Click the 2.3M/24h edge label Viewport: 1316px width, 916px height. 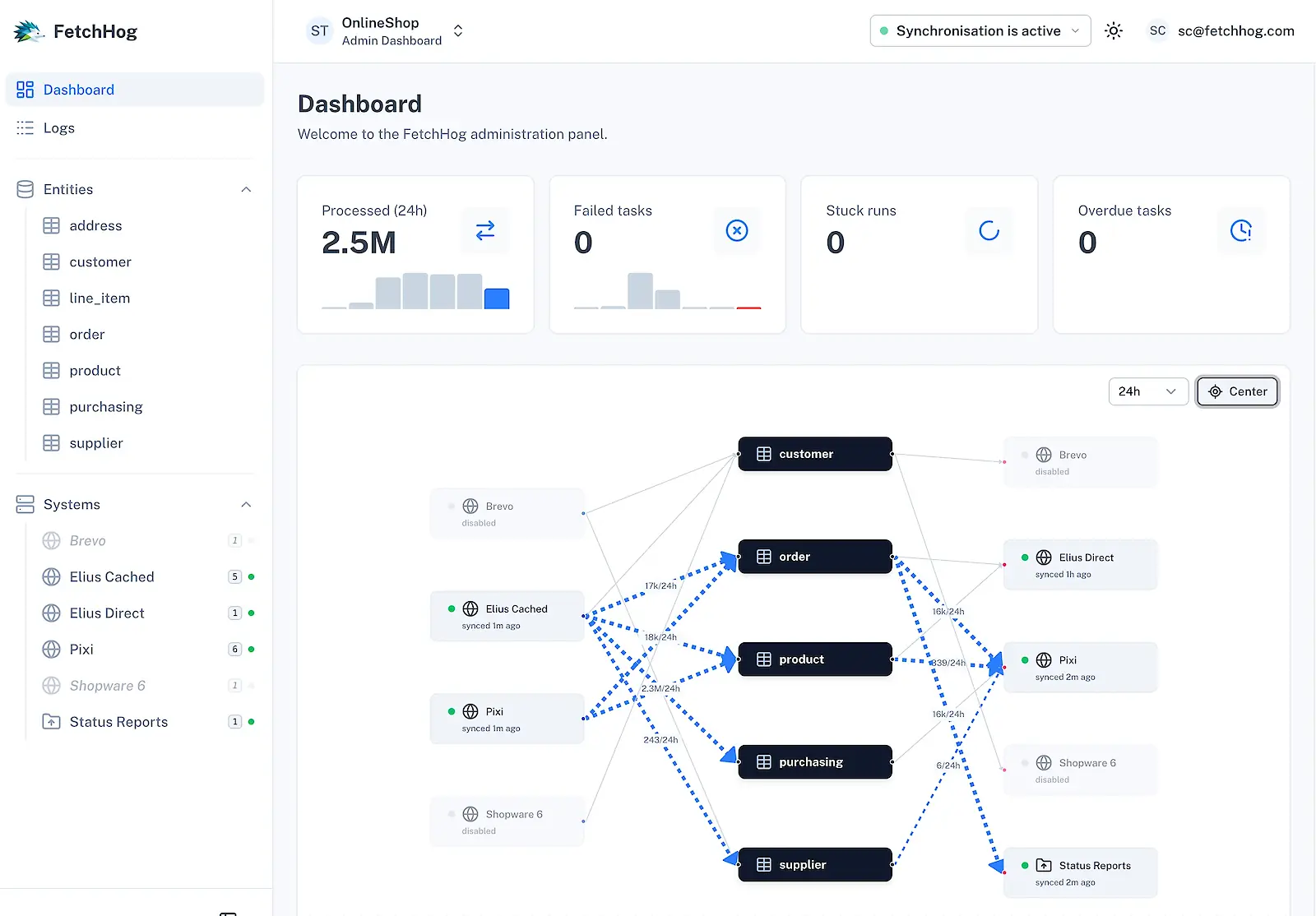click(660, 688)
